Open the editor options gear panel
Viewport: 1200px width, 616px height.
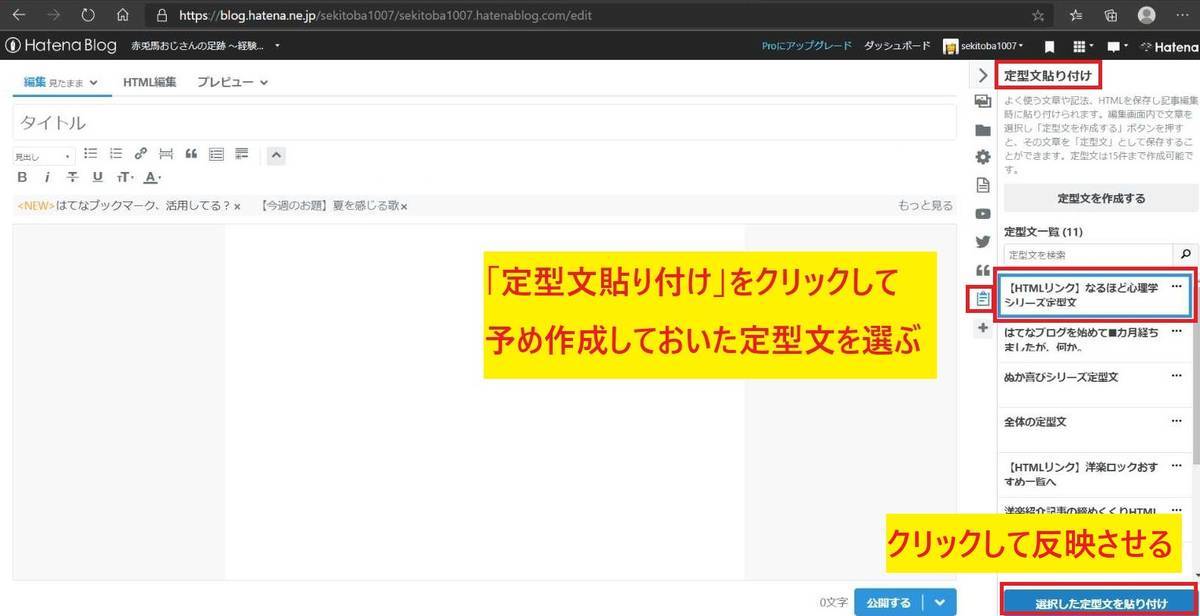[x=982, y=157]
